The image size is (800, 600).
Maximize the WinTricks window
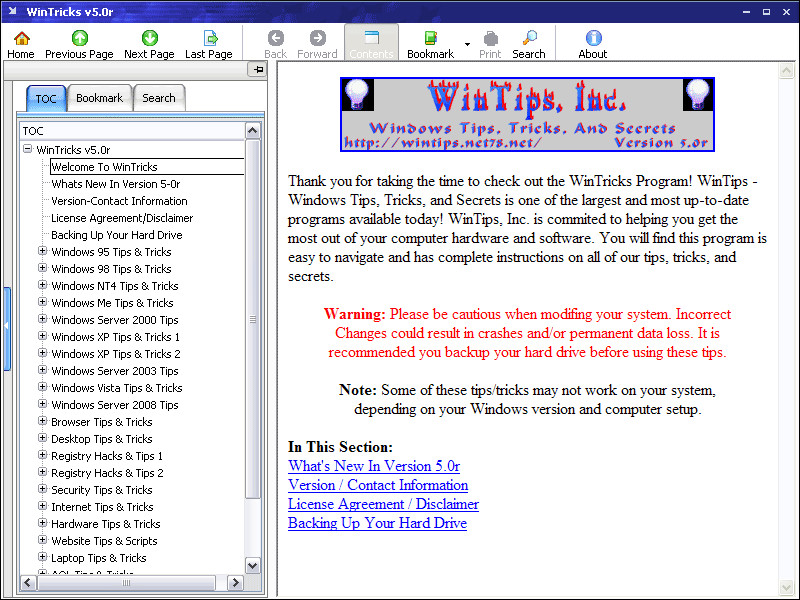pyautogui.click(x=766, y=11)
